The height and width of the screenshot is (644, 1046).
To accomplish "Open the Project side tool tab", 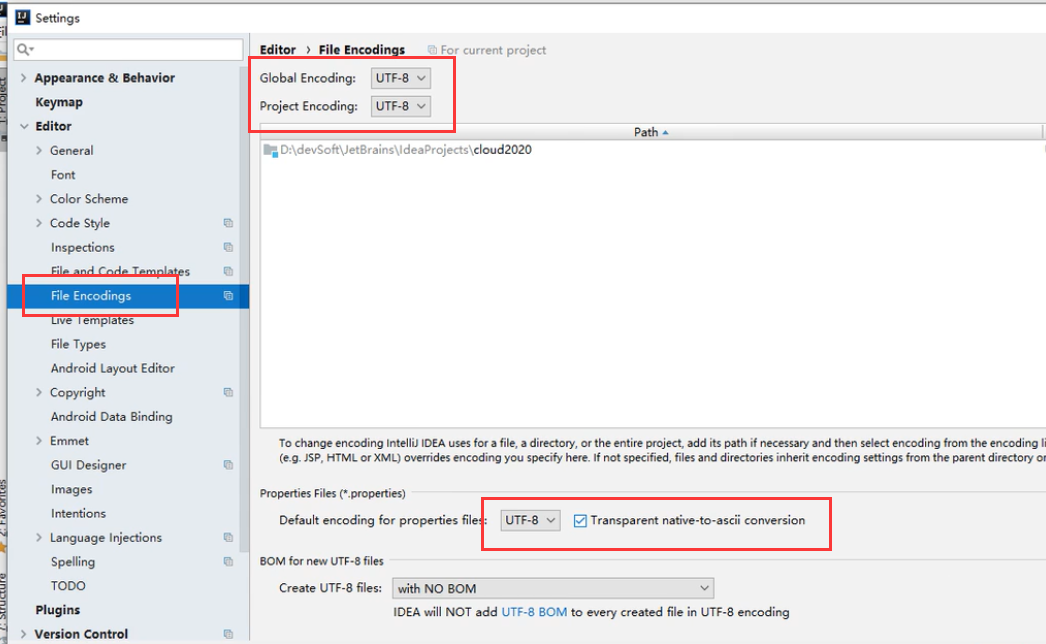I will tap(3, 100).
